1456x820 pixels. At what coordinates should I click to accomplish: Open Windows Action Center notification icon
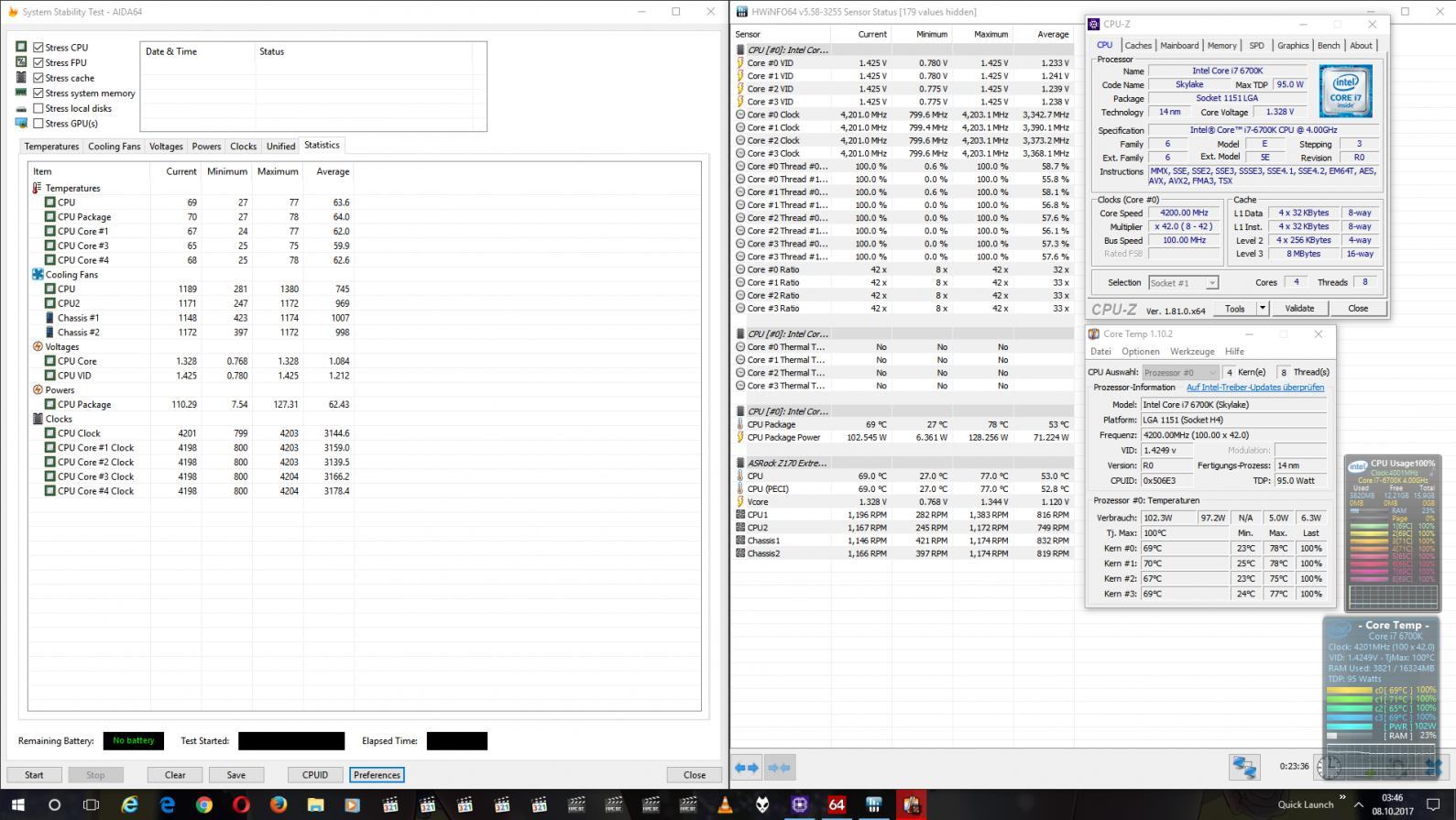point(1433,804)
